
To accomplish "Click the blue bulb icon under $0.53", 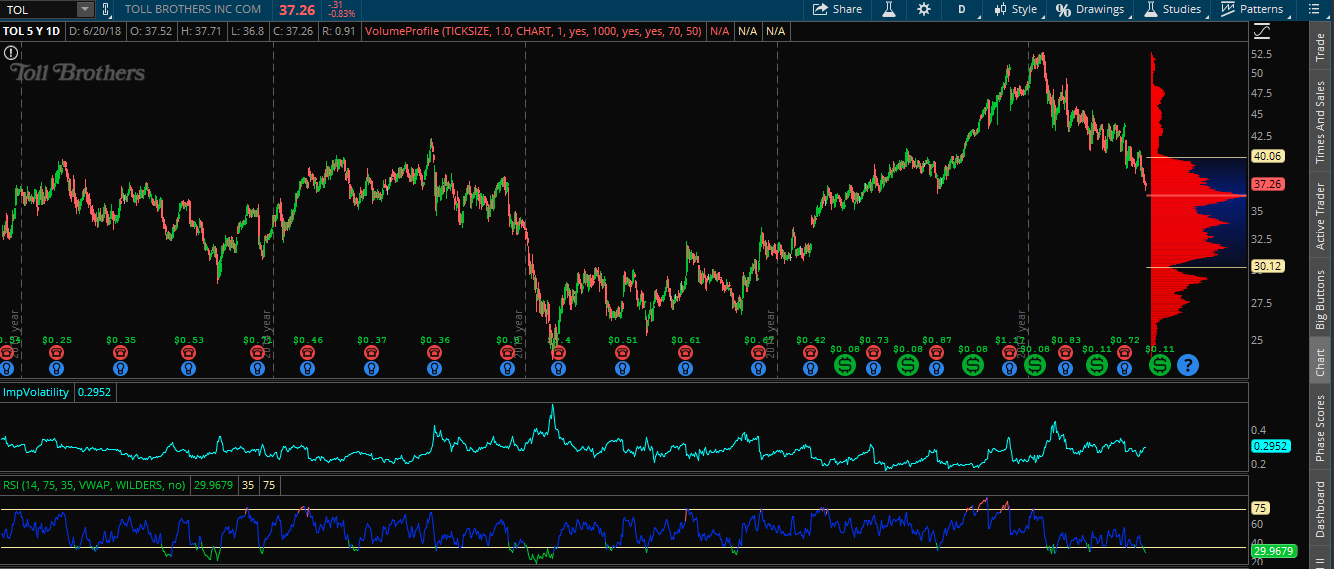I will click(x=188, y=368).
